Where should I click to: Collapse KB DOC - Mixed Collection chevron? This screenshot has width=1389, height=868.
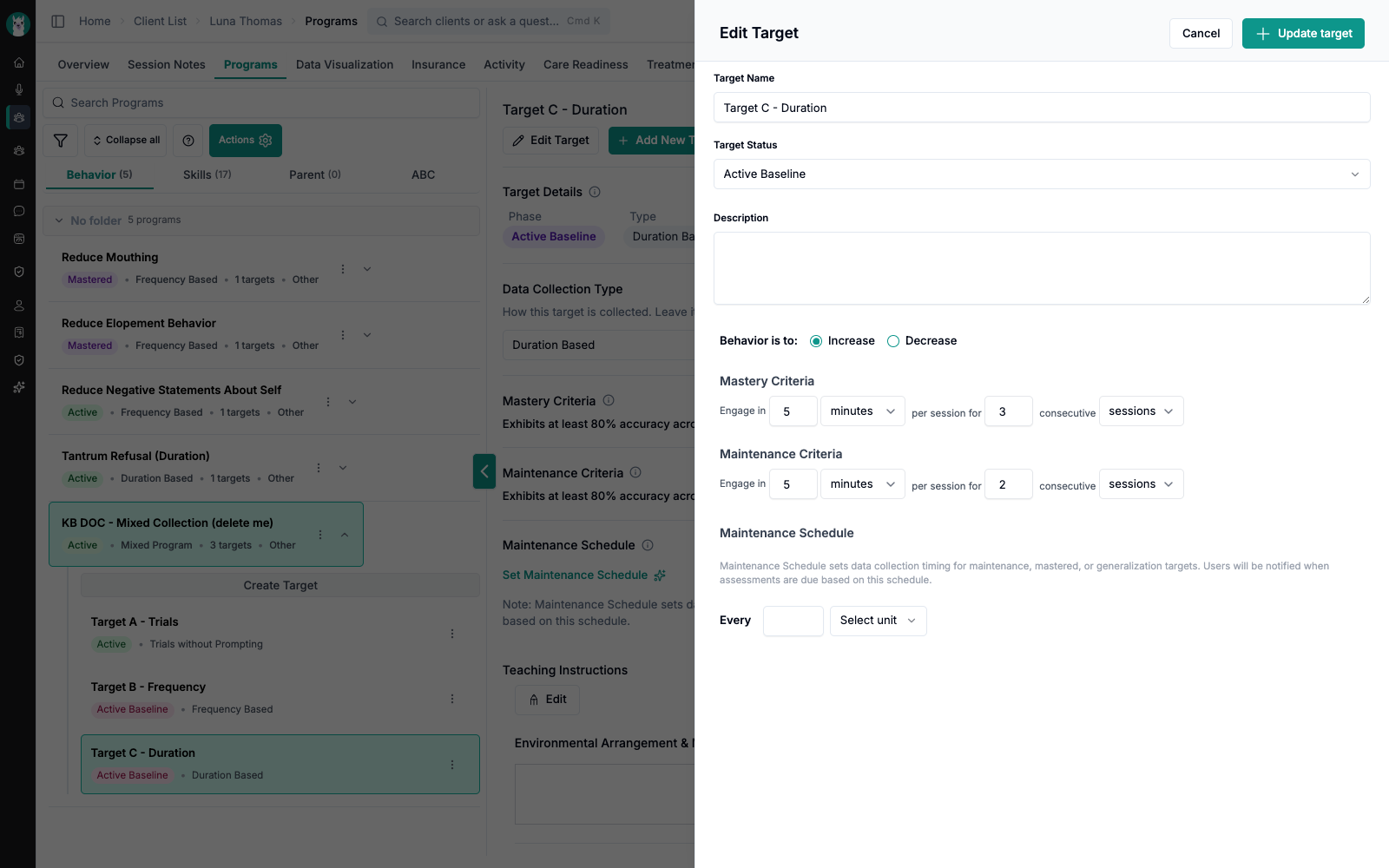click(x=345, y=535)
